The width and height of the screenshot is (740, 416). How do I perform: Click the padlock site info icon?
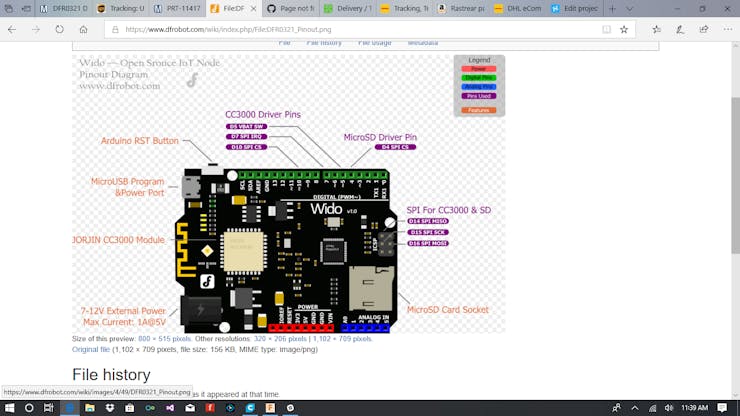click(x=115, y=29)
